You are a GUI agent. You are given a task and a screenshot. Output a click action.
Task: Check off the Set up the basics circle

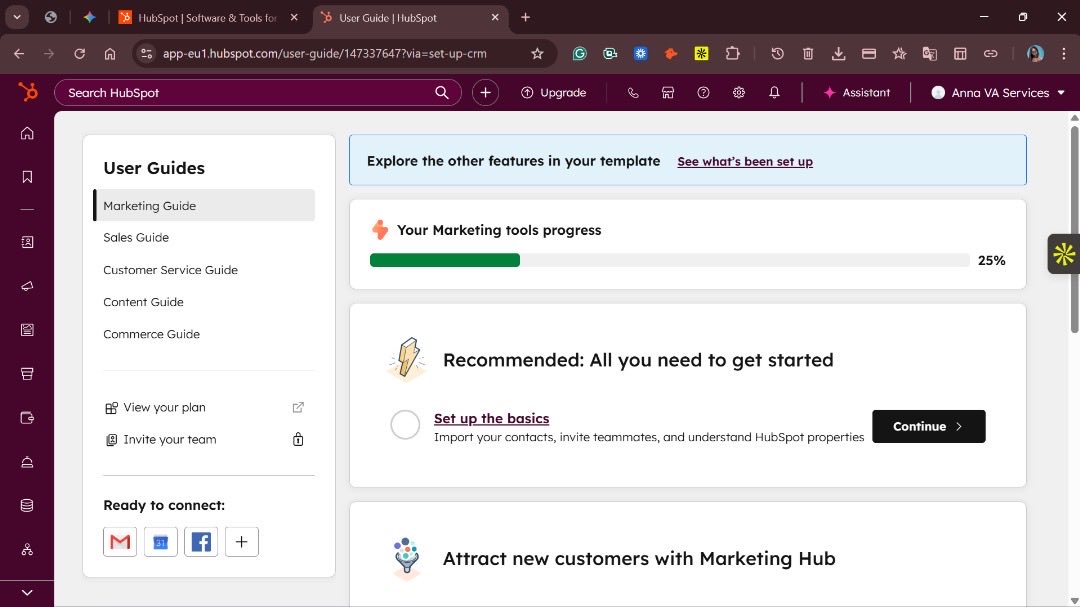click(x=405, y=425)
